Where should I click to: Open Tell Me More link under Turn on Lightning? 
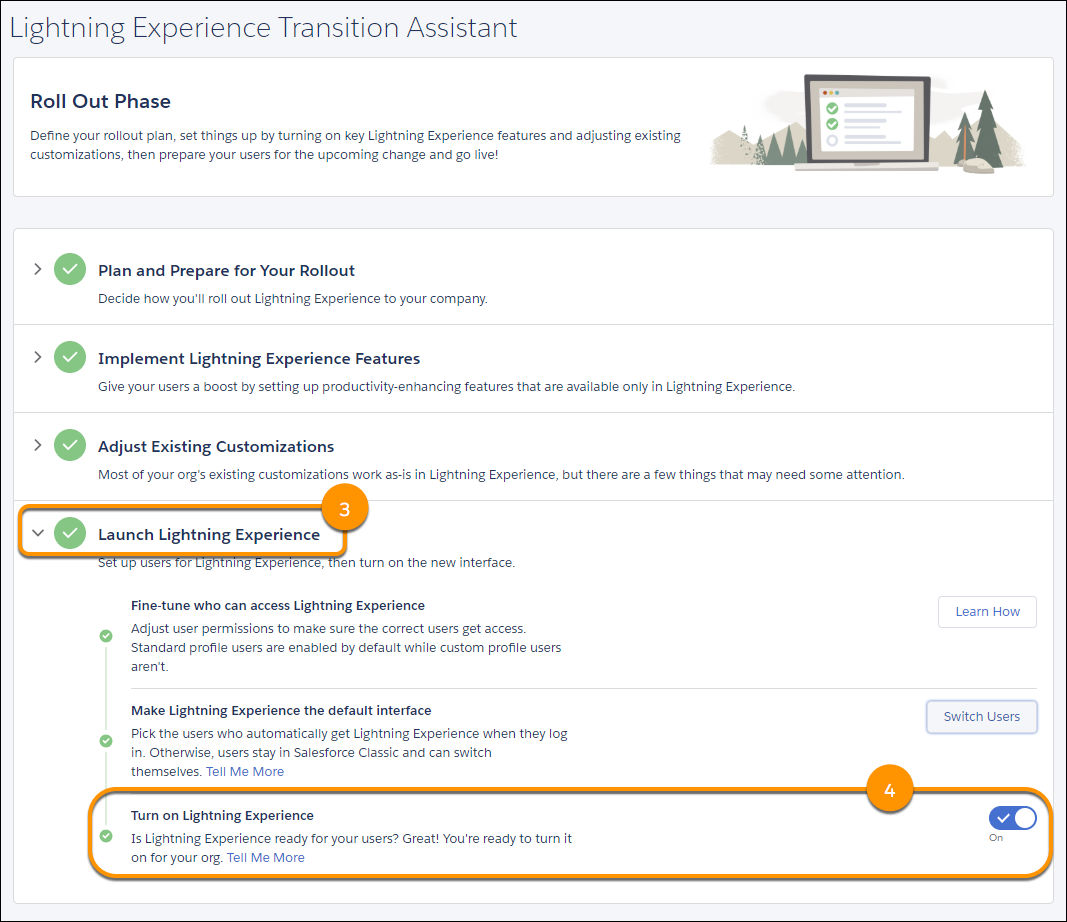[265, 857]
